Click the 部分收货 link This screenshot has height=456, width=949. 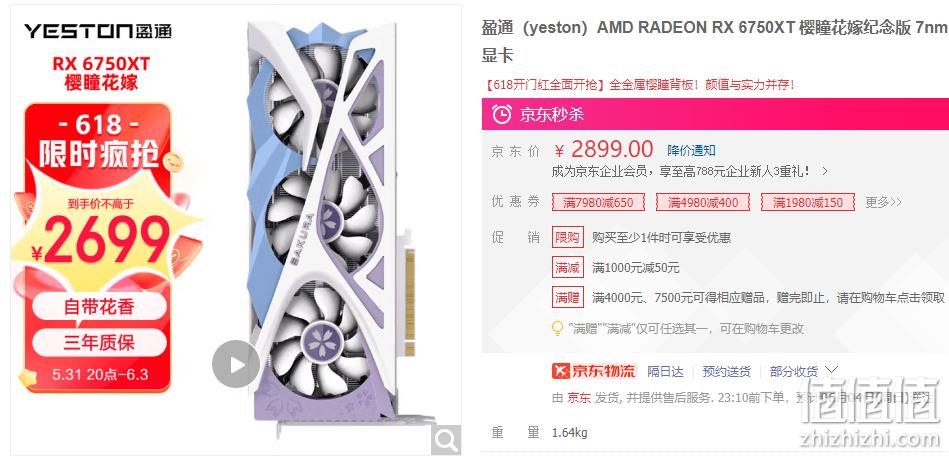pos(793,371)
